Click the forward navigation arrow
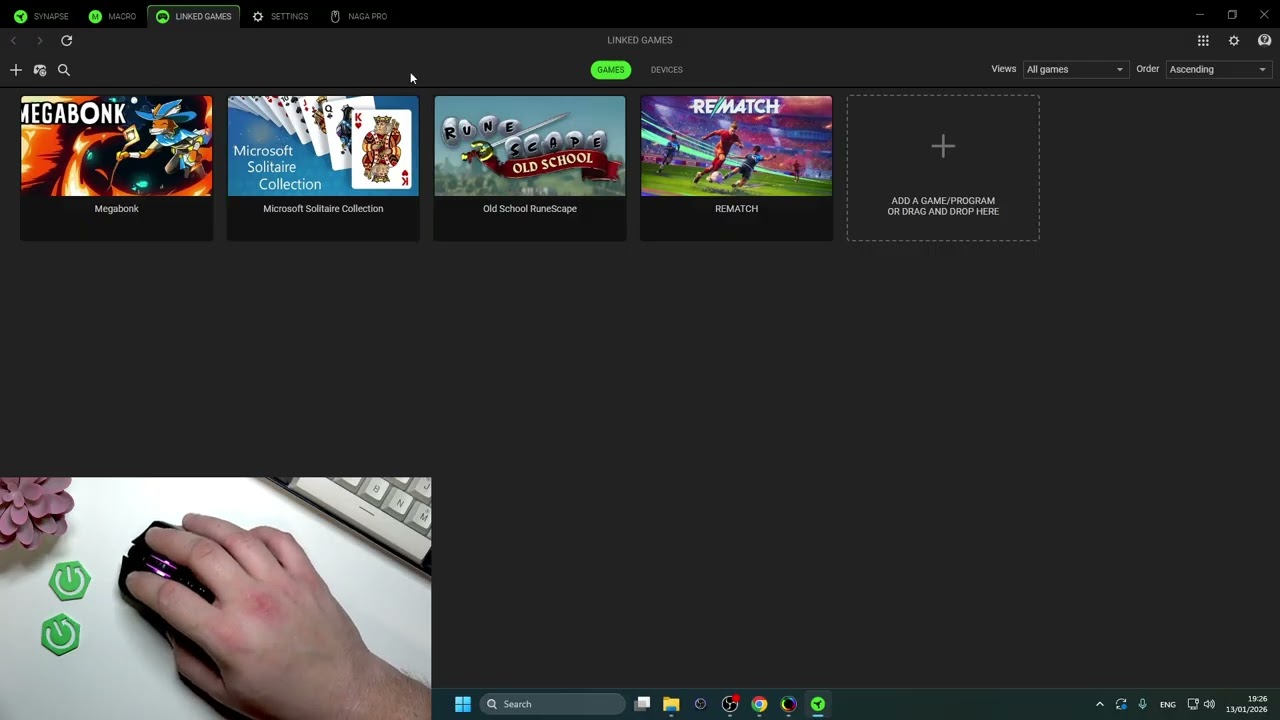 (39, 41)
